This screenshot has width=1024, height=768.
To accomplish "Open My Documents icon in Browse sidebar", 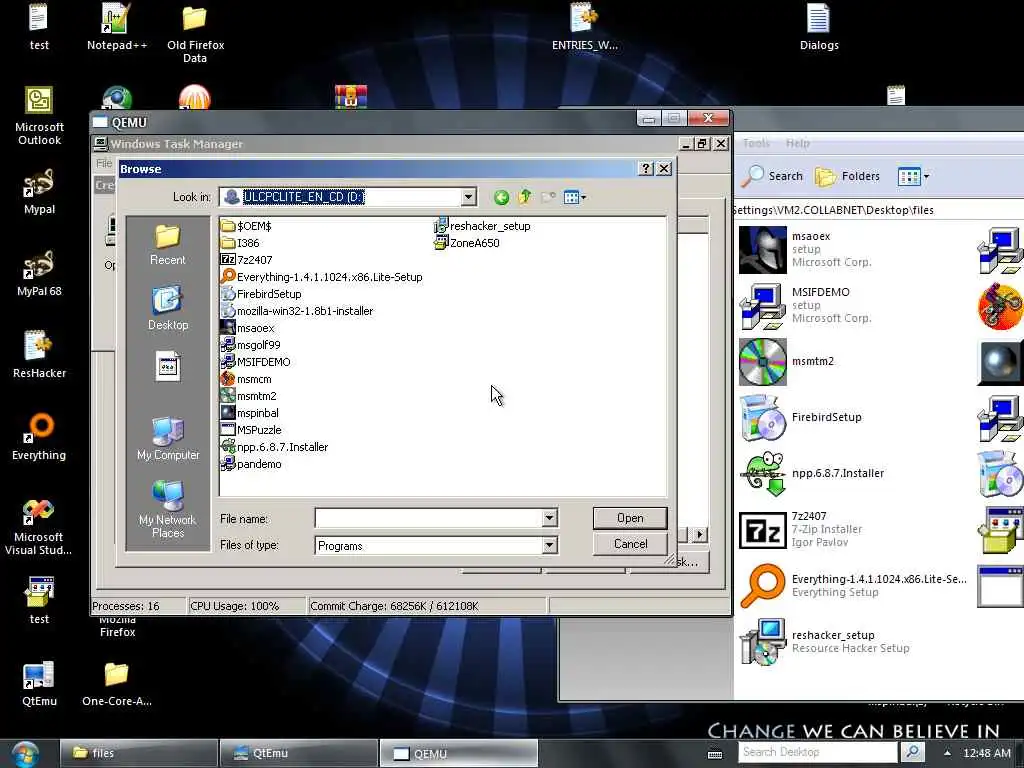I will click(168, 366).
